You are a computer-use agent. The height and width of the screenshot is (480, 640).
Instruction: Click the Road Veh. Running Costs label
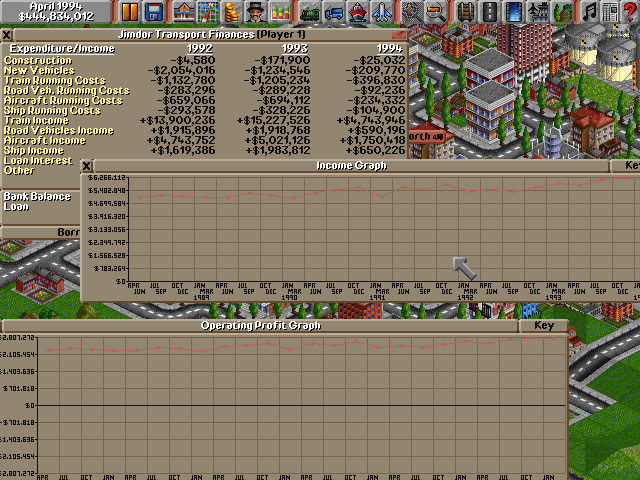(x=67, y=91)
